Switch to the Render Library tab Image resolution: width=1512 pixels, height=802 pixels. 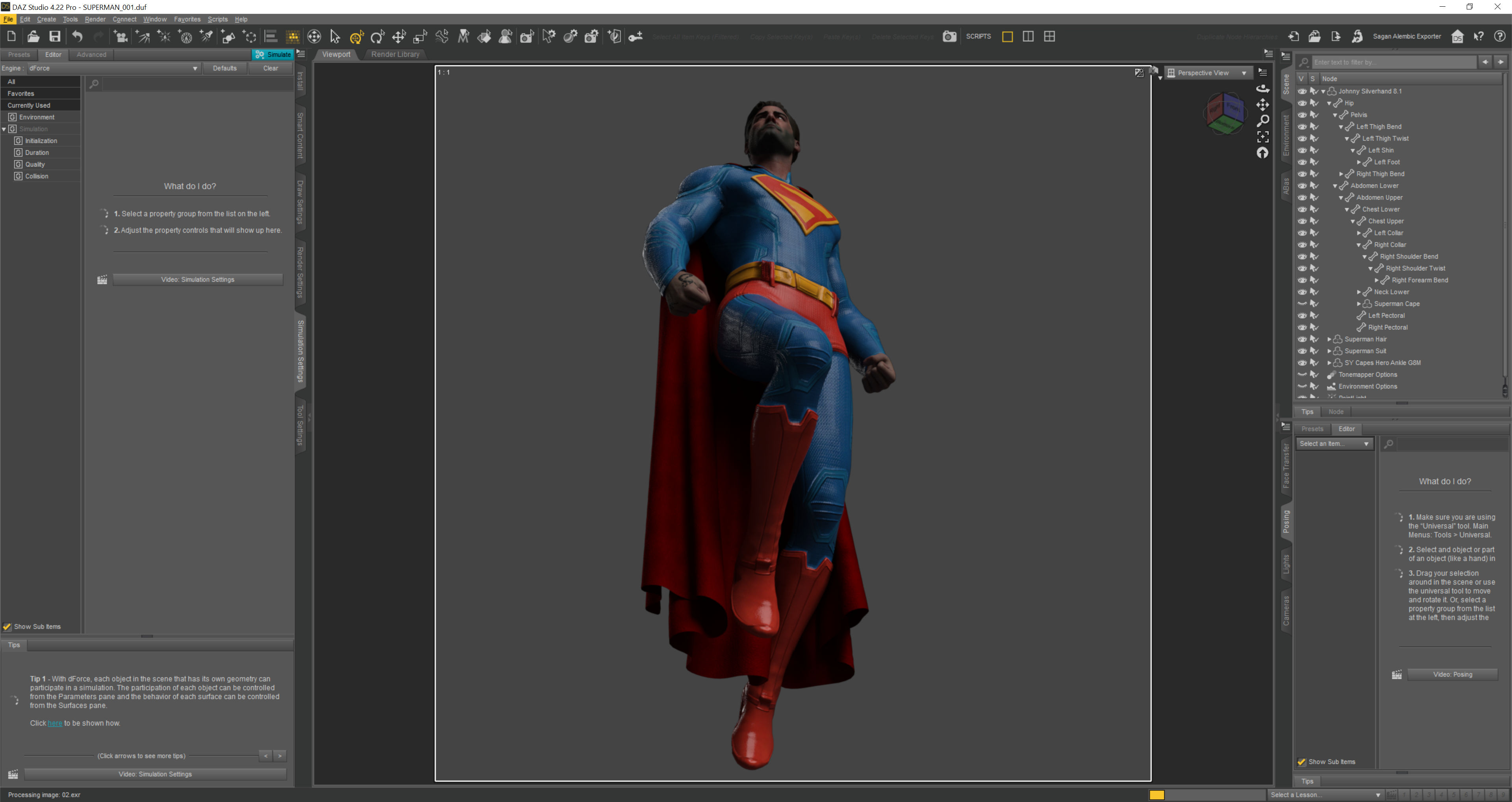395,55
